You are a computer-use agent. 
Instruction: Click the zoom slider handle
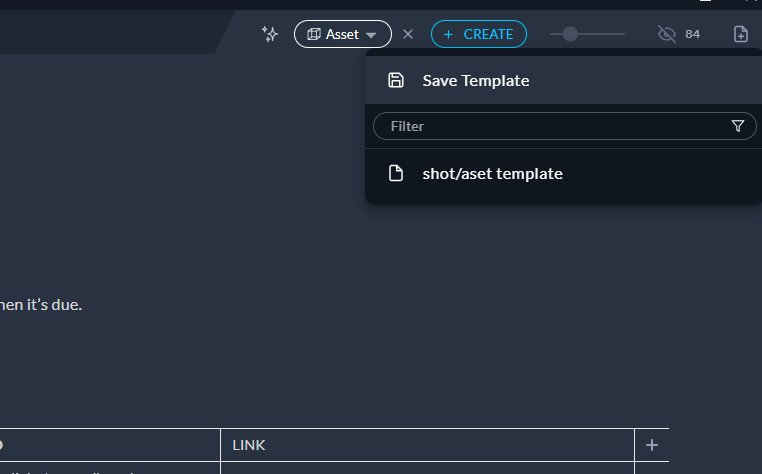pos(570,34)
